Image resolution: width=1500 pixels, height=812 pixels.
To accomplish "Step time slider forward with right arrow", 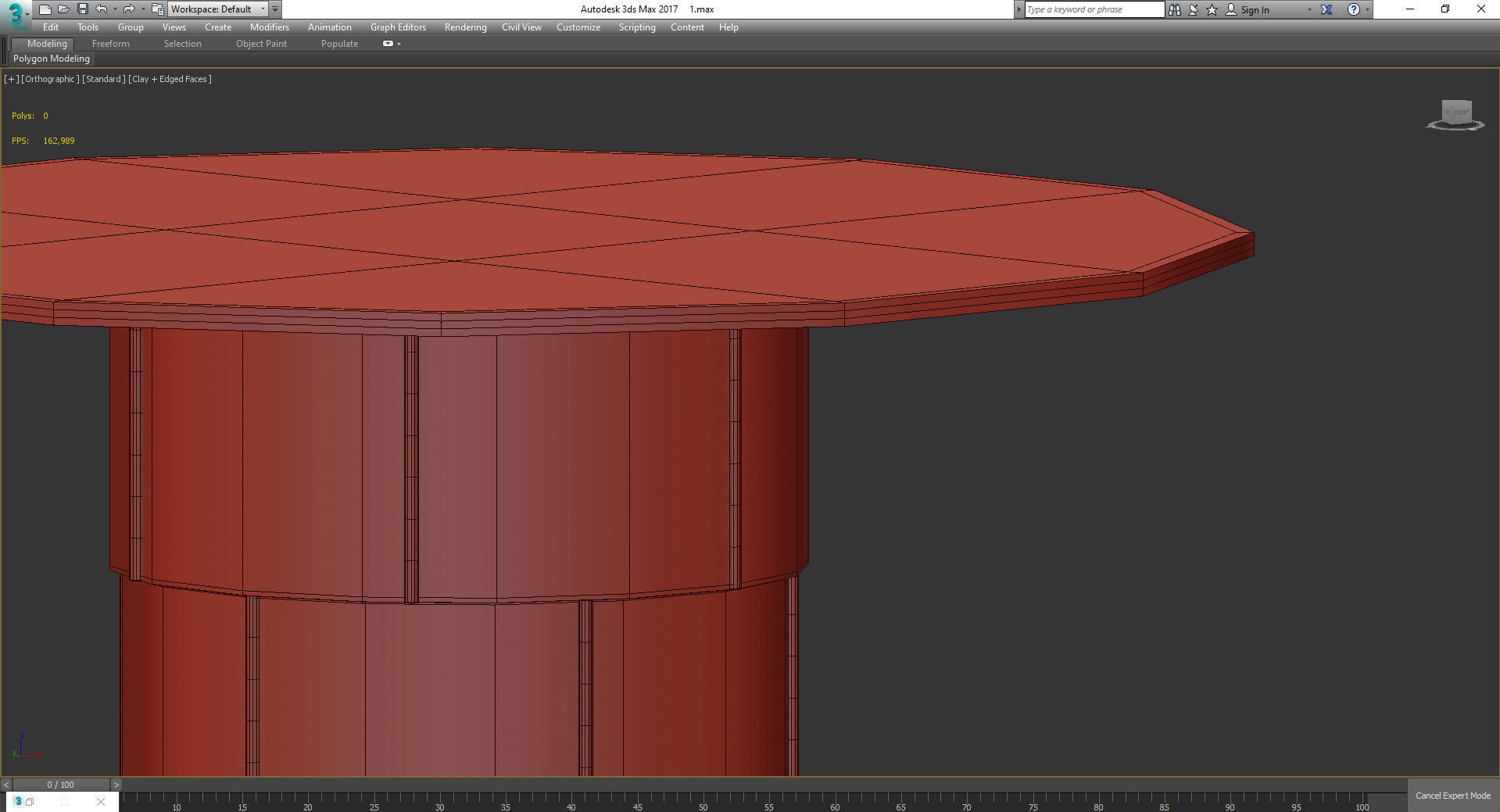I will point(116,785).
